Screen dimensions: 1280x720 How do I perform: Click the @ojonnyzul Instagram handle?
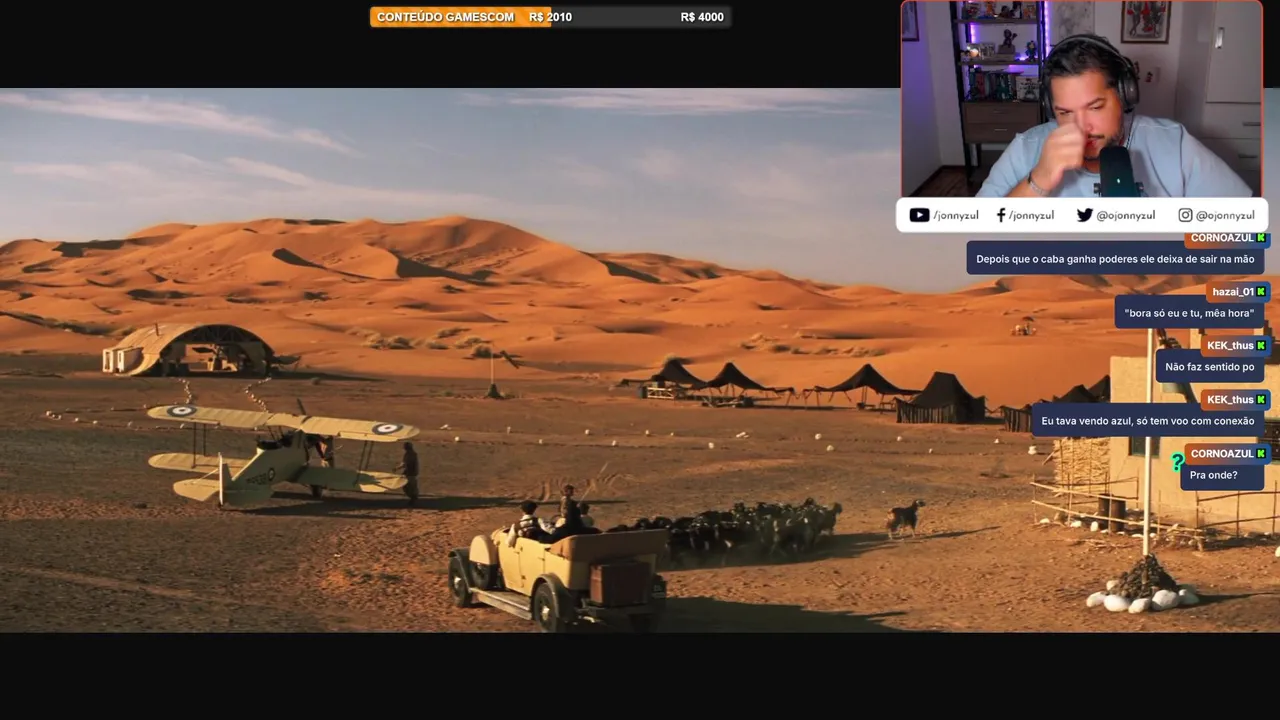(x=1225, y=215)
